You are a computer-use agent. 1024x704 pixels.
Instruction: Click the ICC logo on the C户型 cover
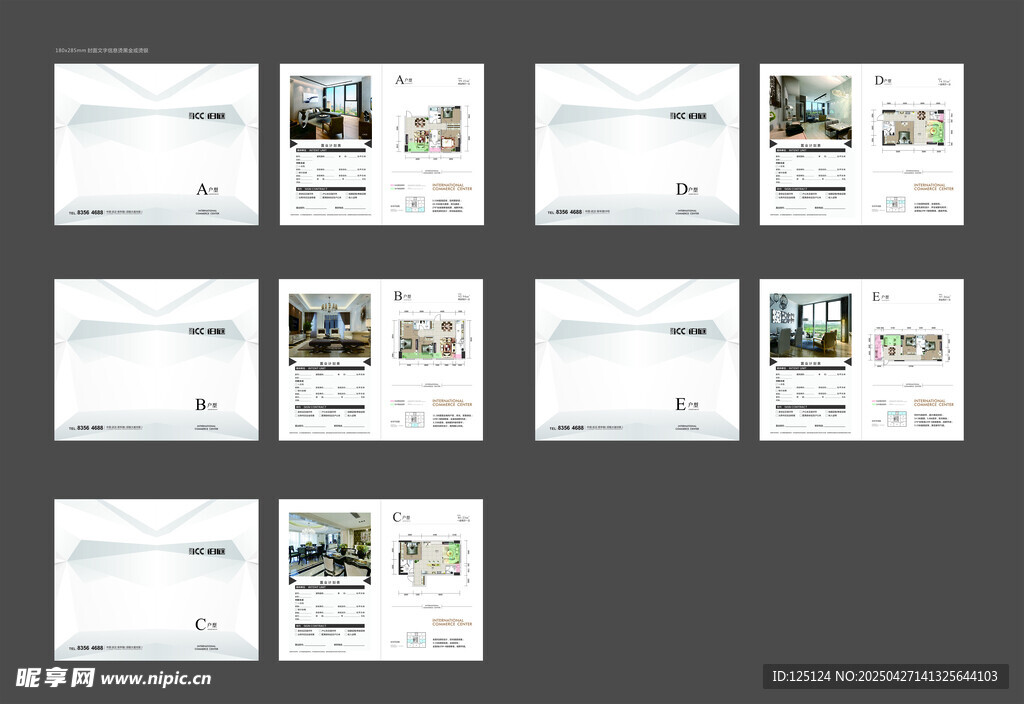coord(206,551)
